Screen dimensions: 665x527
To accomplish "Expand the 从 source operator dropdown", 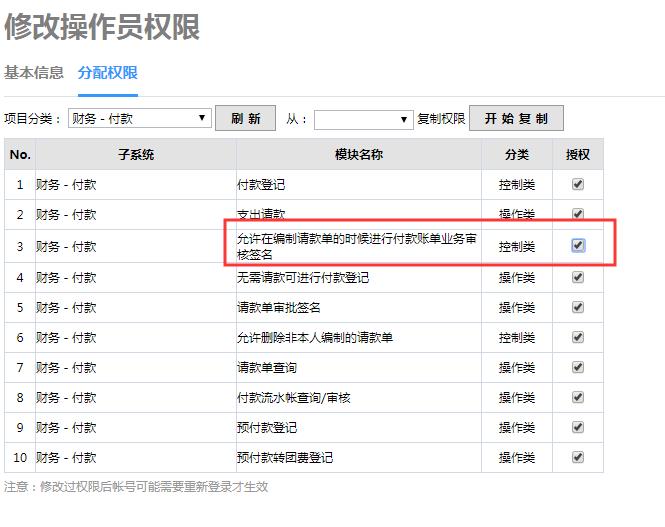I will point(363,119).
